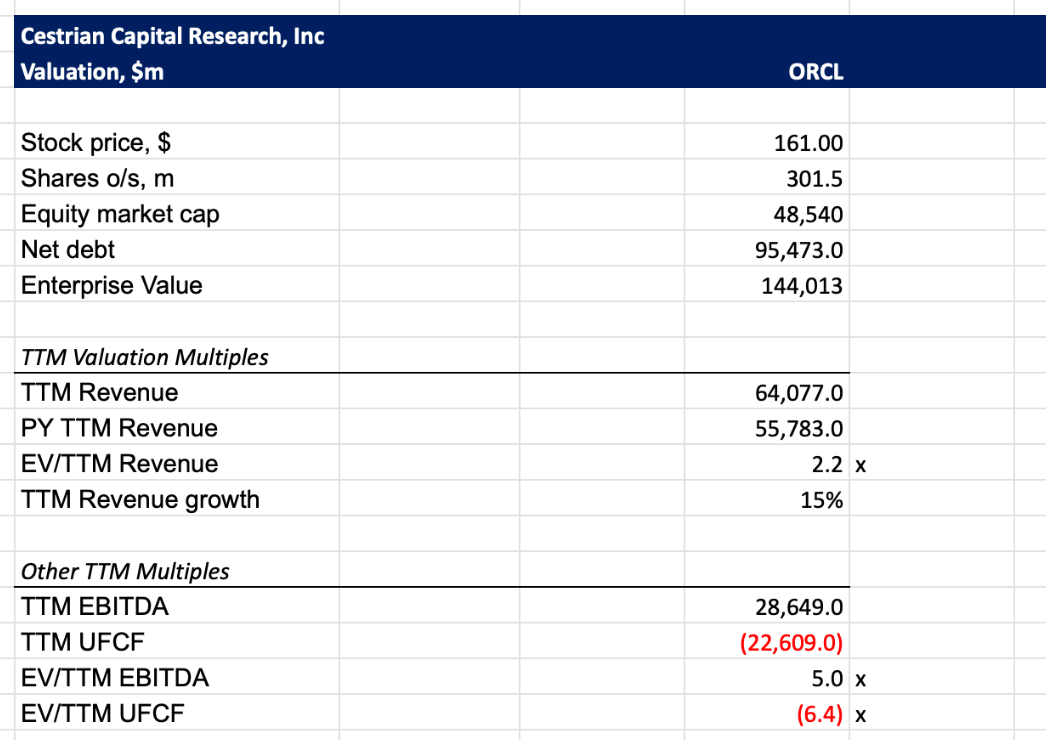Image resolution: width=1046 pixels, height=740 pixels.
Task: Select the Valuation, $m header cell
Action: coord(92,72)
